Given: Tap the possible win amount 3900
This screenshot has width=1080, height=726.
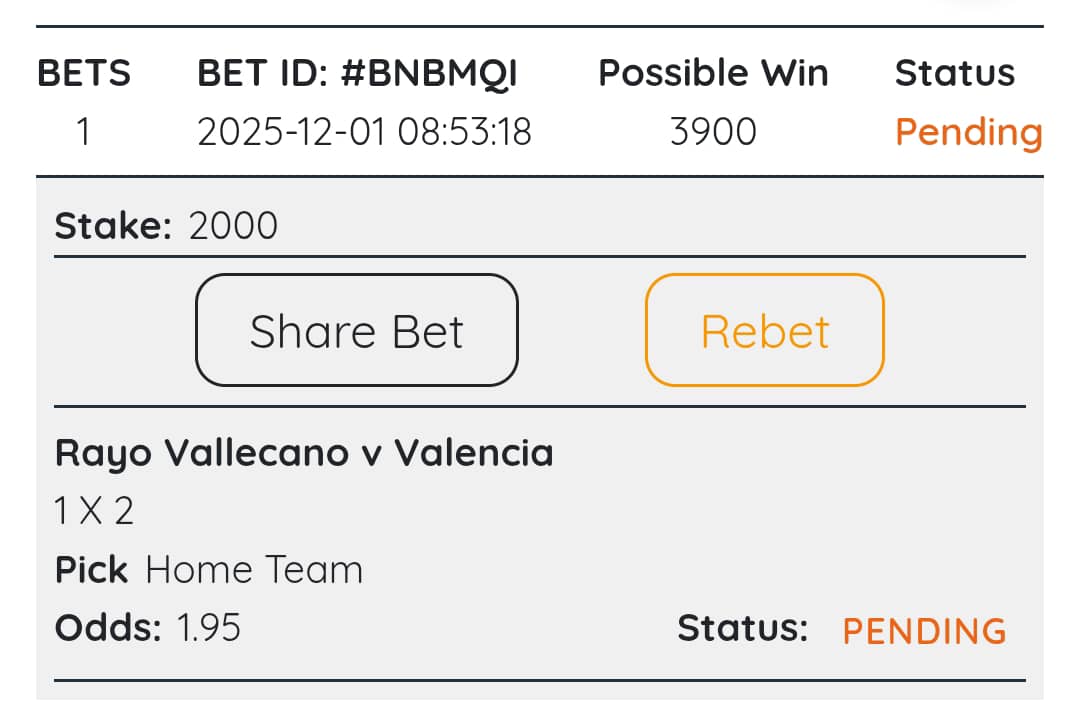Looking at the screenshot, I should click(x=713, y=132).
